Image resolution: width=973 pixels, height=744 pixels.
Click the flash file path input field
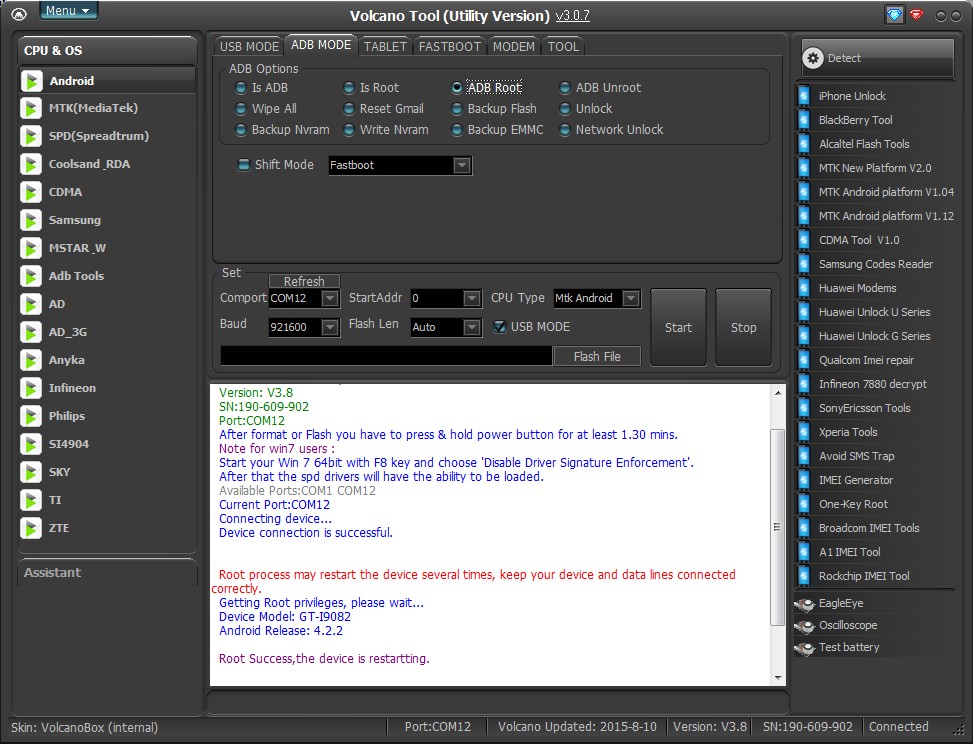tap(386, 356)
